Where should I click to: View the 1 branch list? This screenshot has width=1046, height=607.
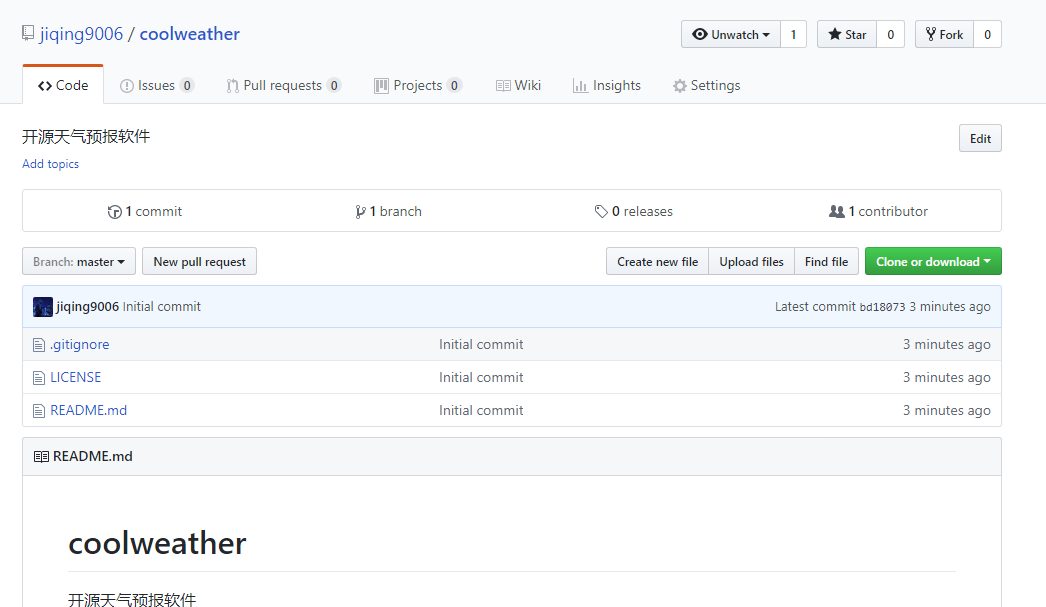tap(388, 211)
